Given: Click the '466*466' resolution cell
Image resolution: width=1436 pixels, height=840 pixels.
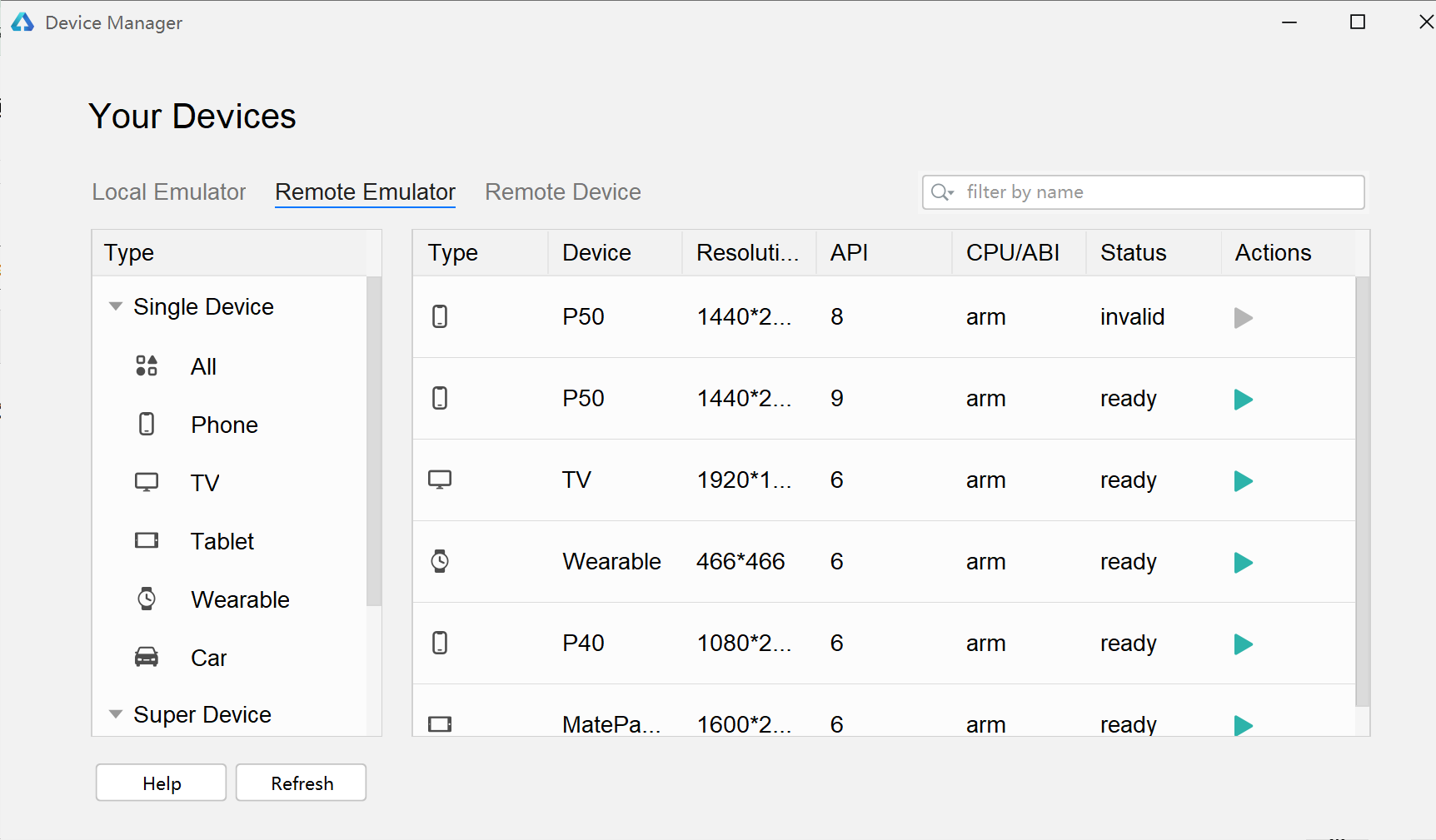Looking at the screenshot, I should (740, 561).
